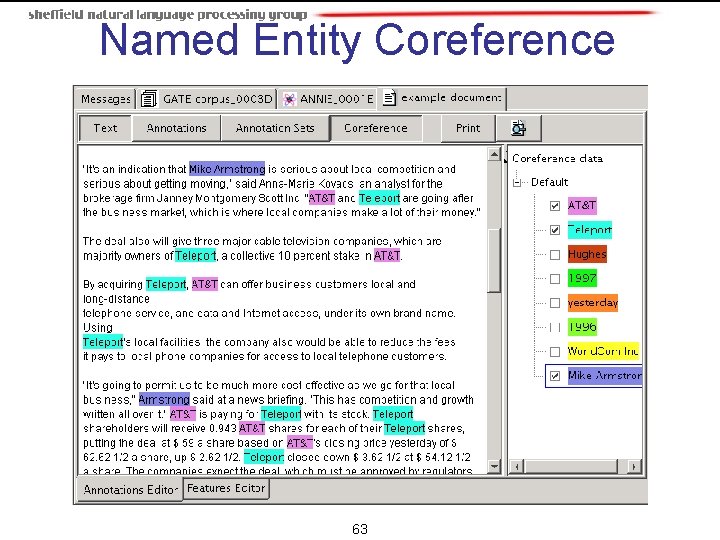Click the WorldCom Inc yellow label

[x=603, y=351]
